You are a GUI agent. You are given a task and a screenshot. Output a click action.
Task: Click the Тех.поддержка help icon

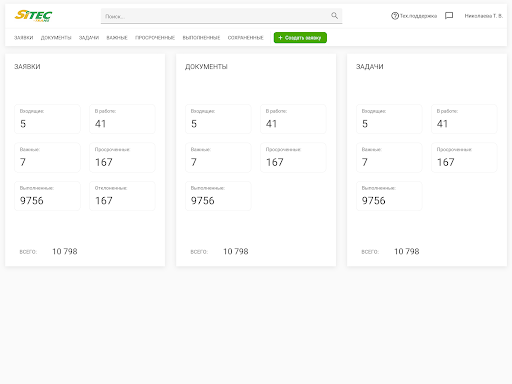395,16
